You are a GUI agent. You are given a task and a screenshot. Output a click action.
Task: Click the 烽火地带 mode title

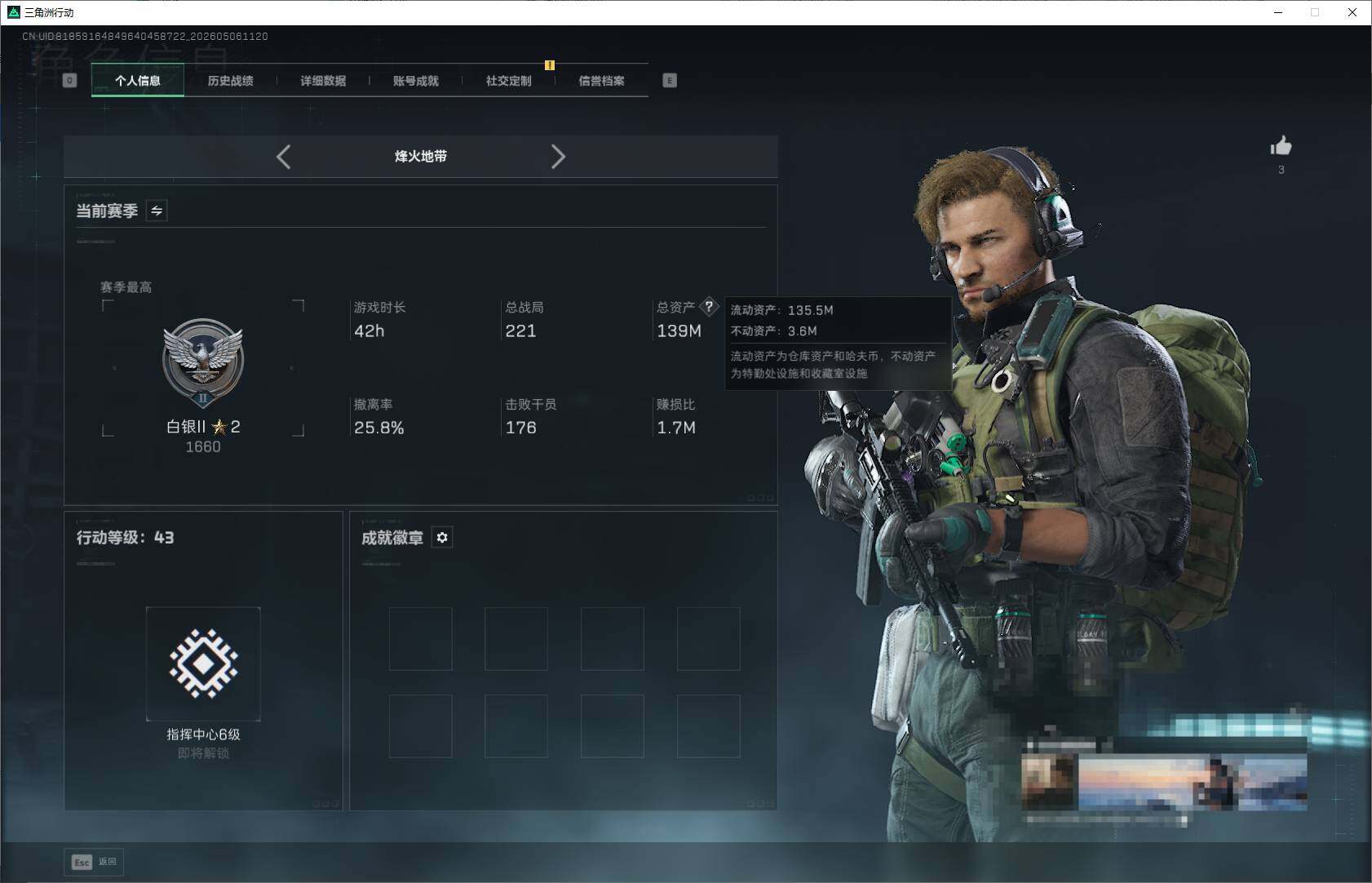tap(421, 157)
